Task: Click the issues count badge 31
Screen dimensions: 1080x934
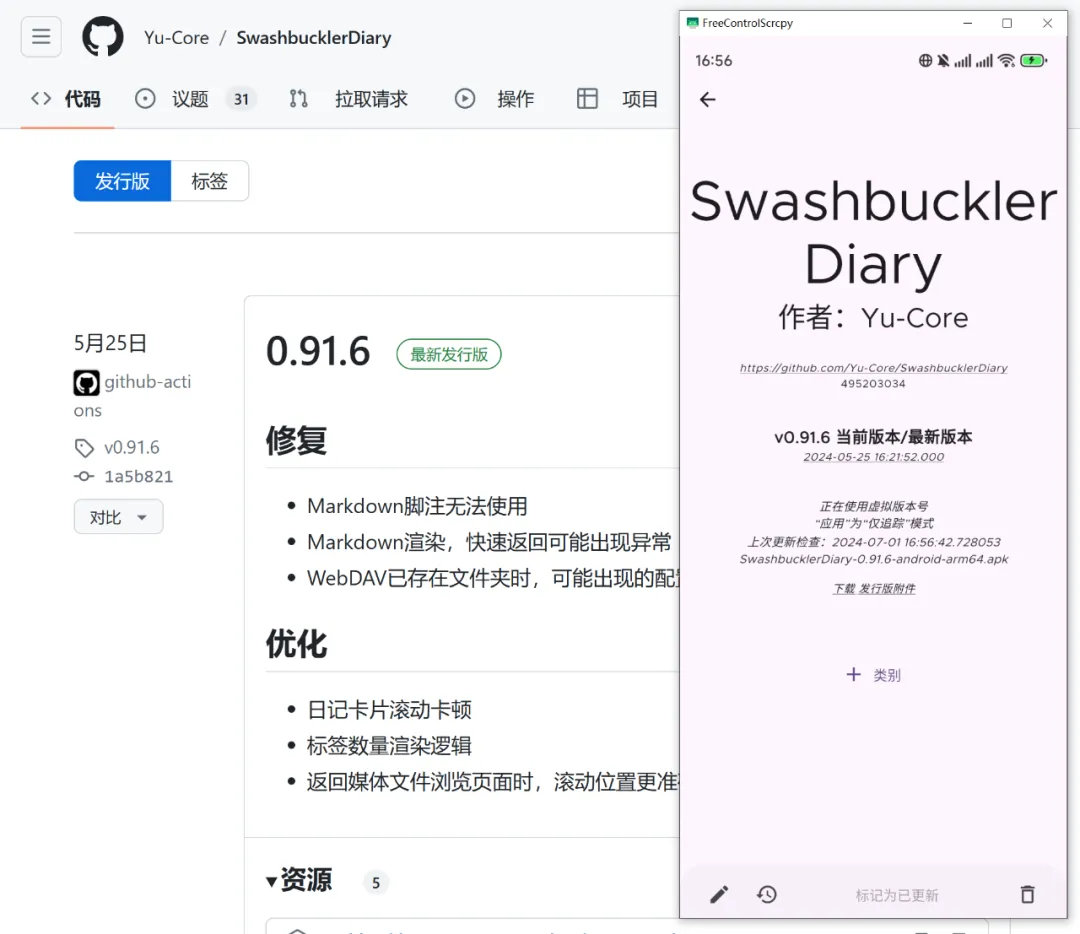Action: pyautogui.click(x=241, y=99)
